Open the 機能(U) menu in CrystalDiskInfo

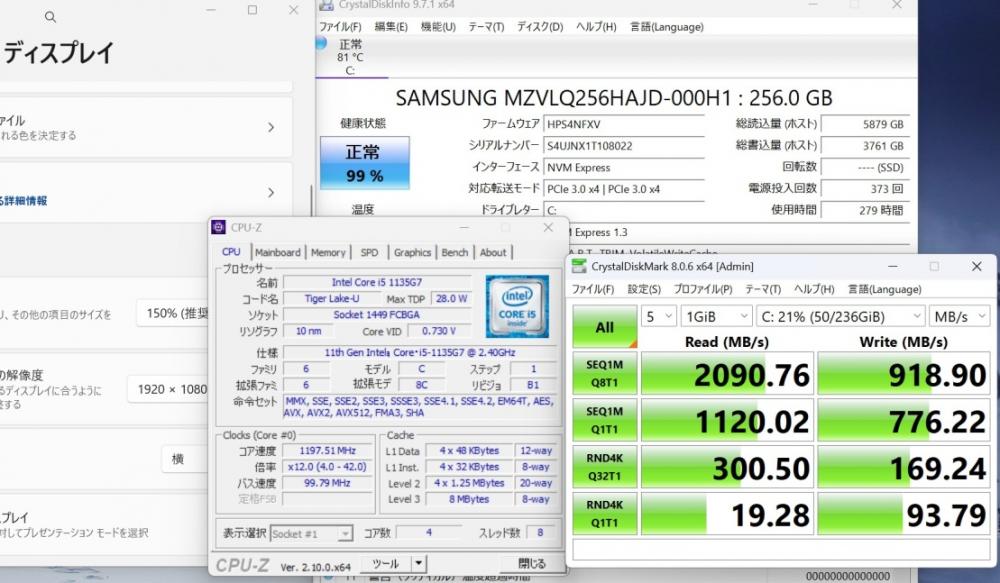438,27
